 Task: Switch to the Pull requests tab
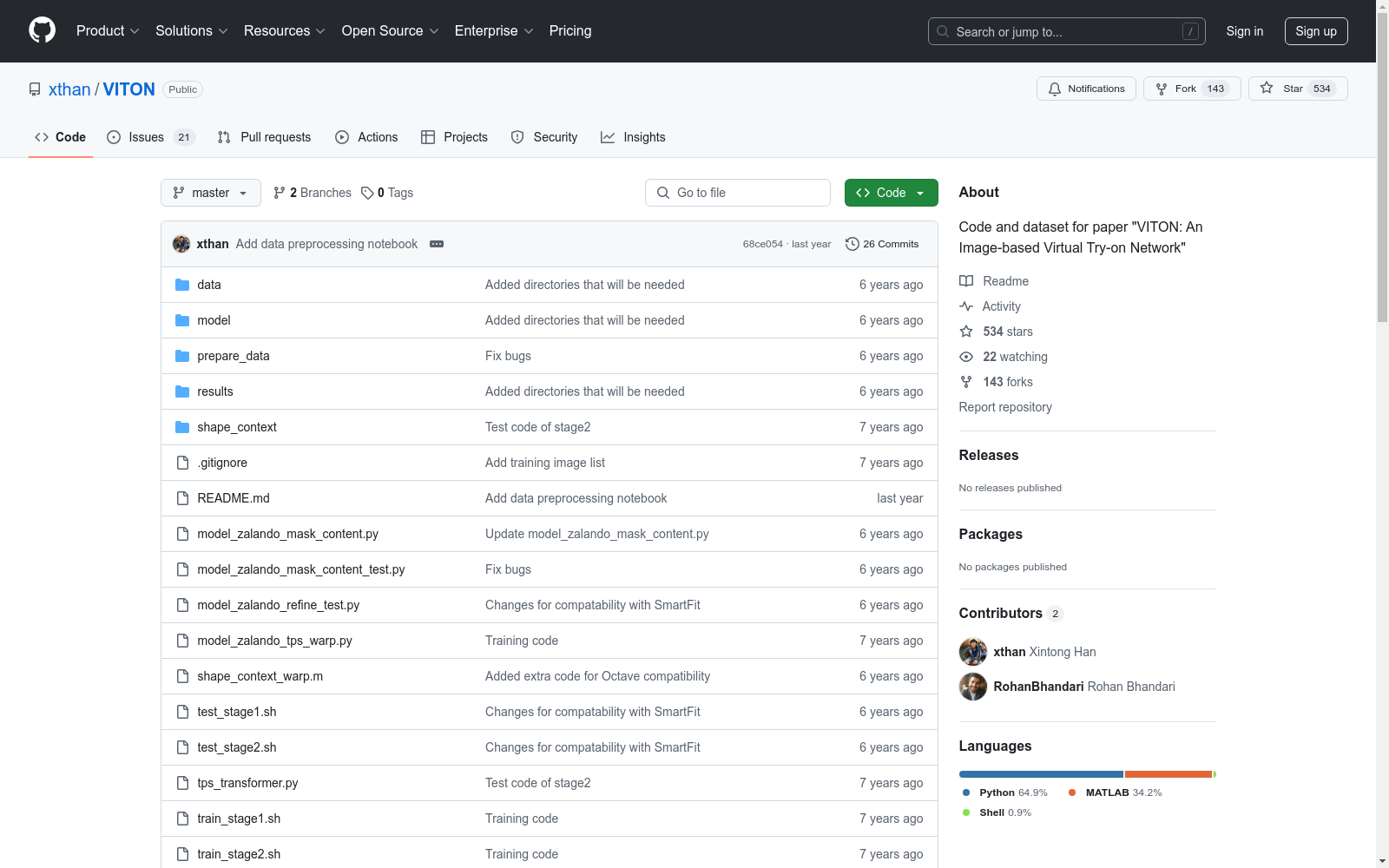click(x=264, y=137)
